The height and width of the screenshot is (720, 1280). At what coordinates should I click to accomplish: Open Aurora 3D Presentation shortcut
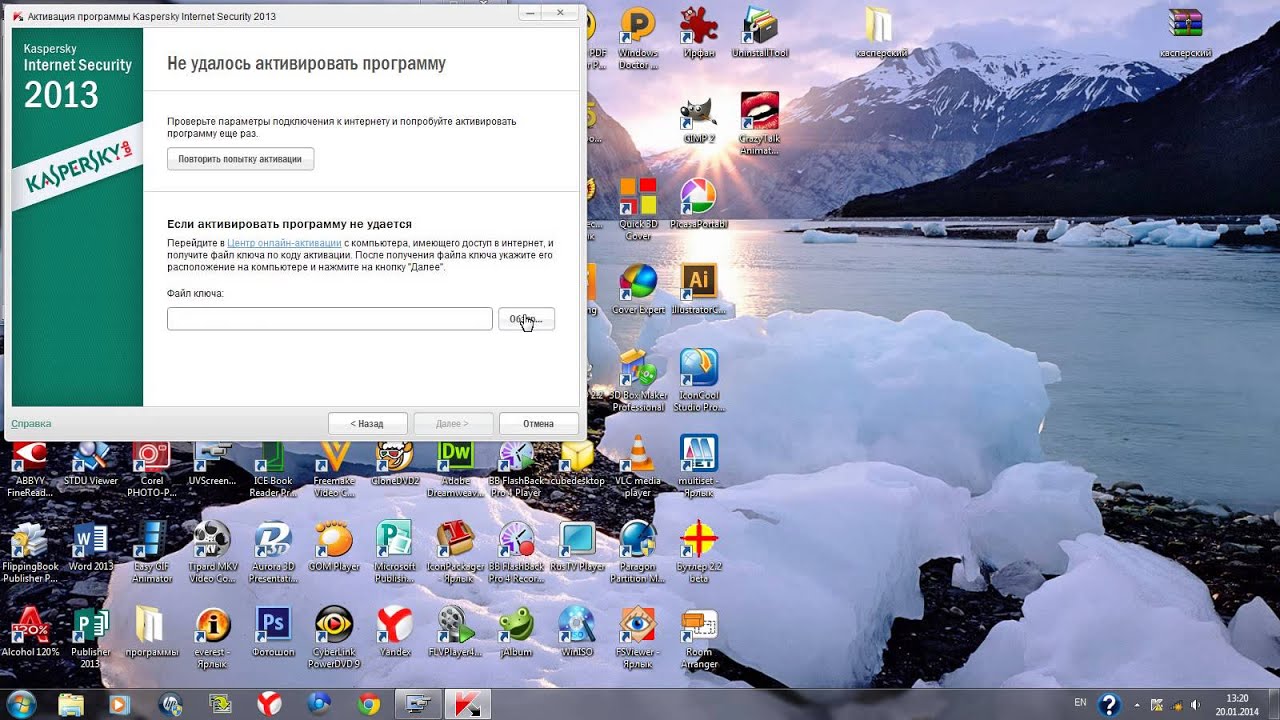pos(272,553)
